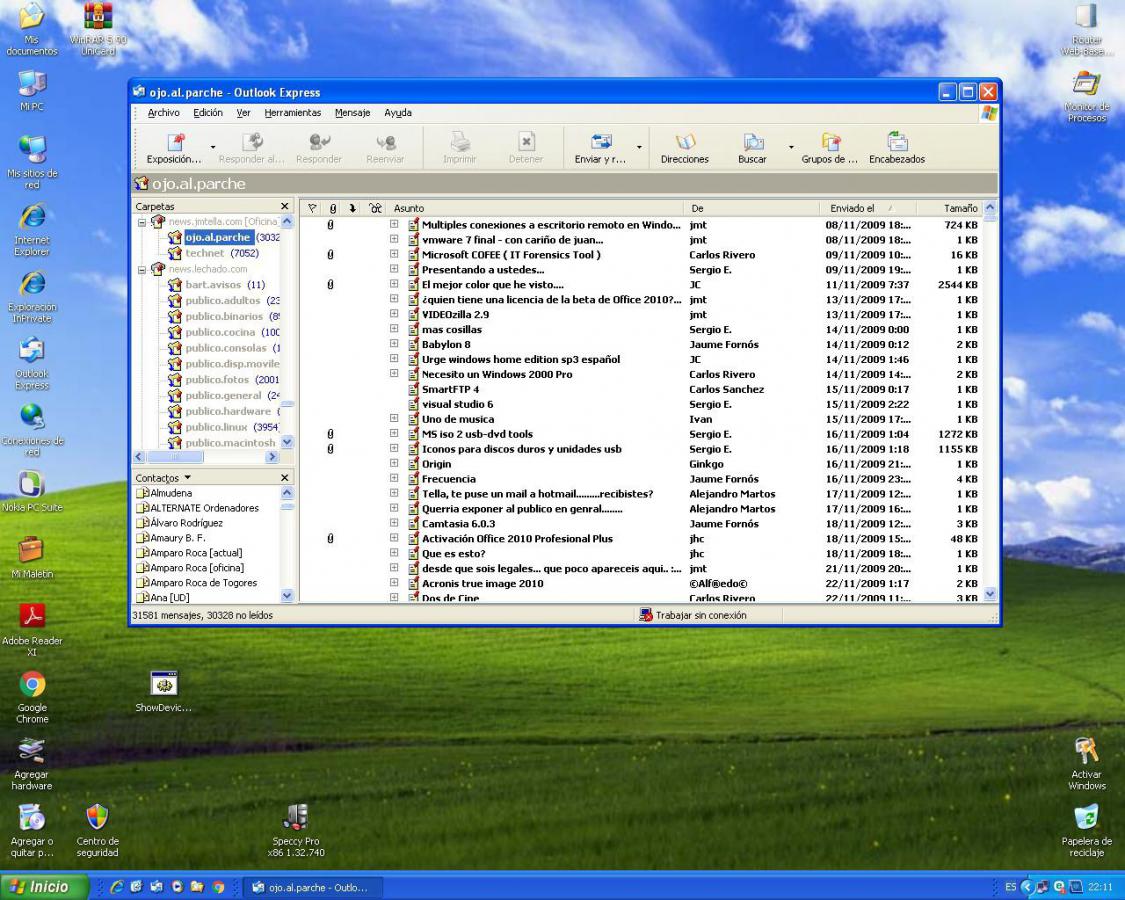Close the Contactos pane
Image resolution: width=1125 pixels, height=900 pixels.
(x=285, y=477)
